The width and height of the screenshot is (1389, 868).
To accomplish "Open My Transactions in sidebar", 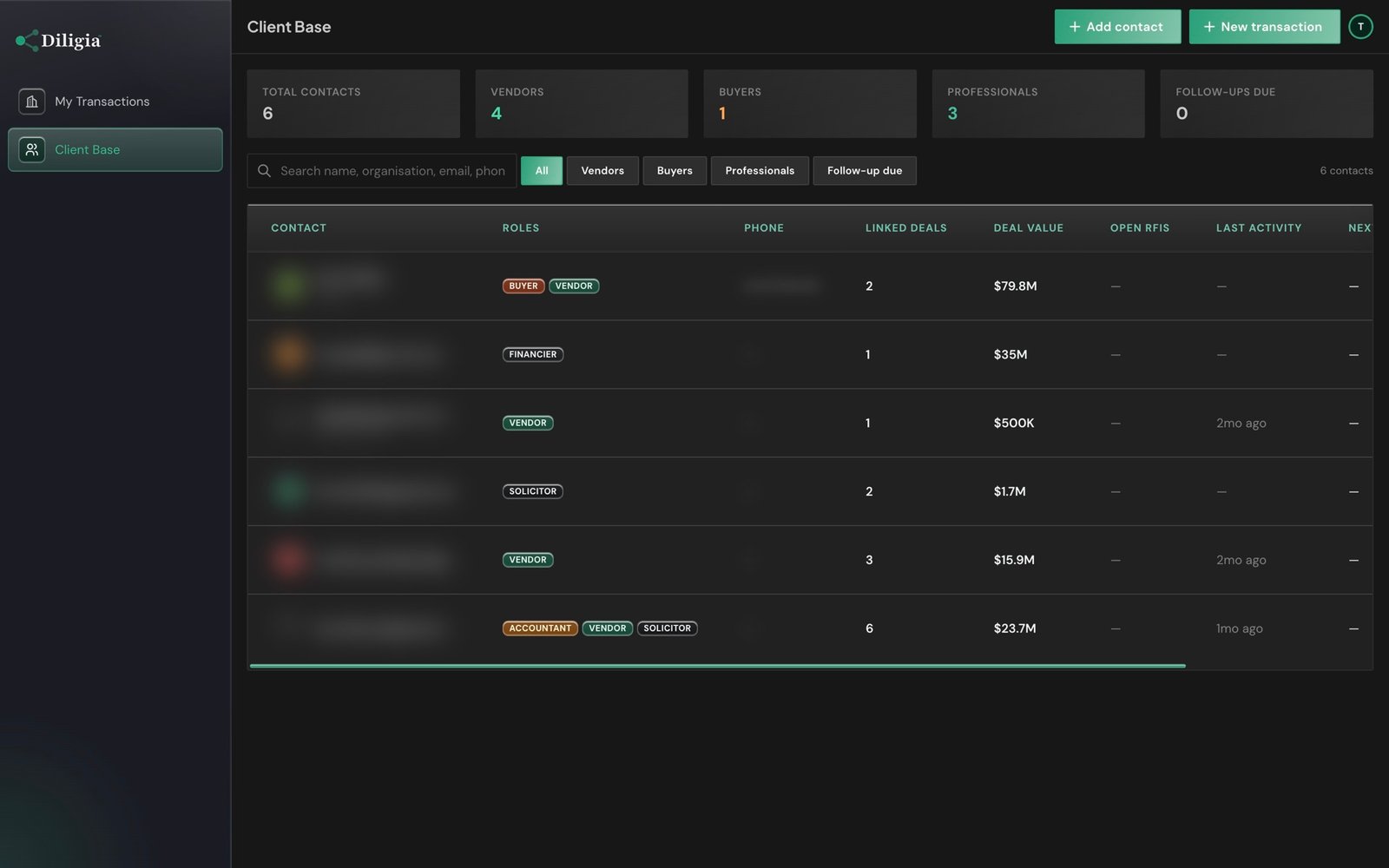I will 115,102.
